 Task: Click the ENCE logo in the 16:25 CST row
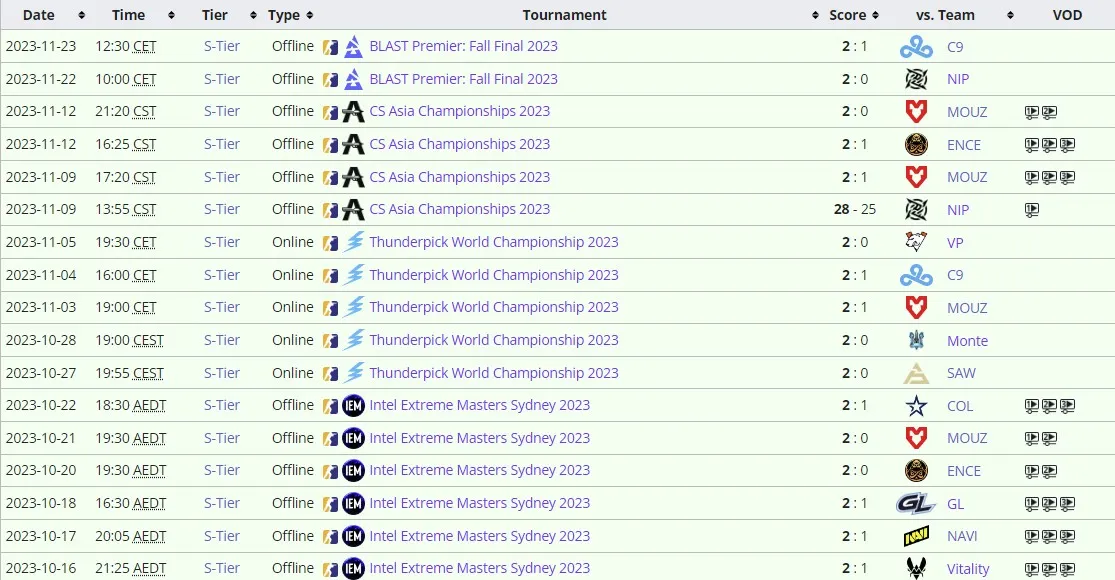click(x=916, y=144)
